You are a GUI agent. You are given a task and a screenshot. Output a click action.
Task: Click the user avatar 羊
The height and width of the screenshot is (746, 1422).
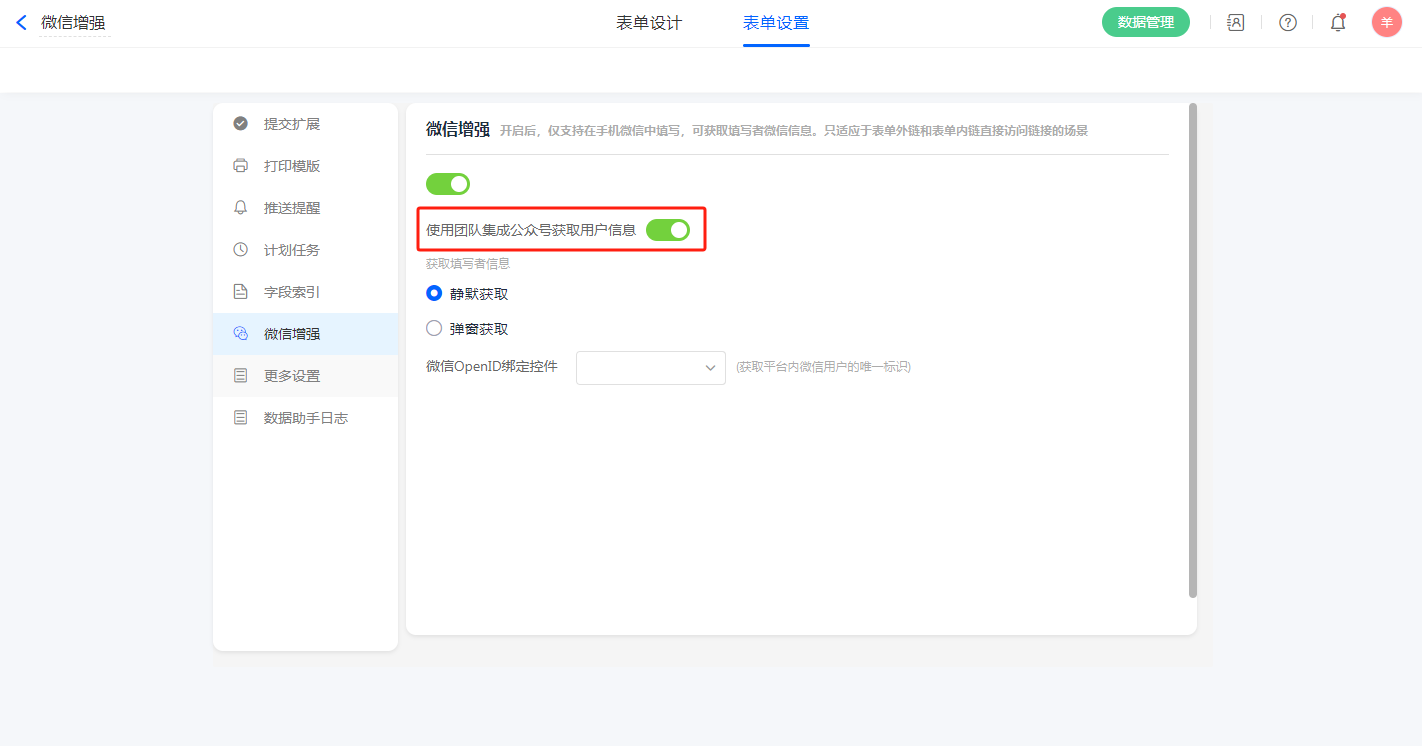point(1386,22)
